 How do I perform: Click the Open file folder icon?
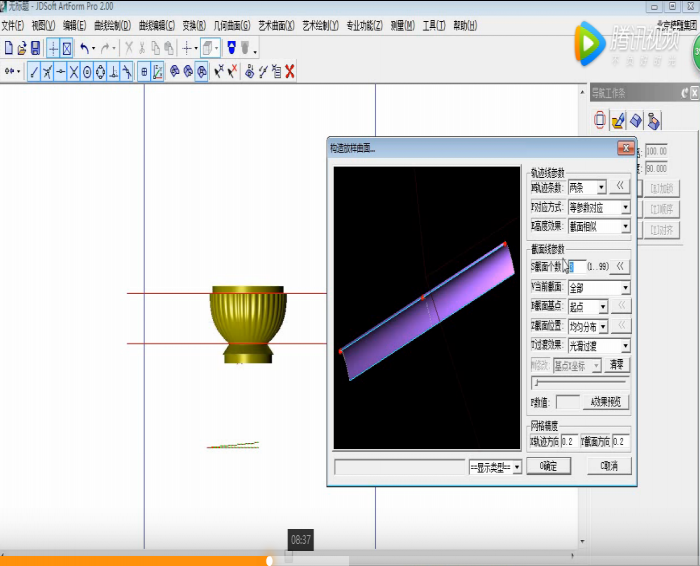point(22,48)
